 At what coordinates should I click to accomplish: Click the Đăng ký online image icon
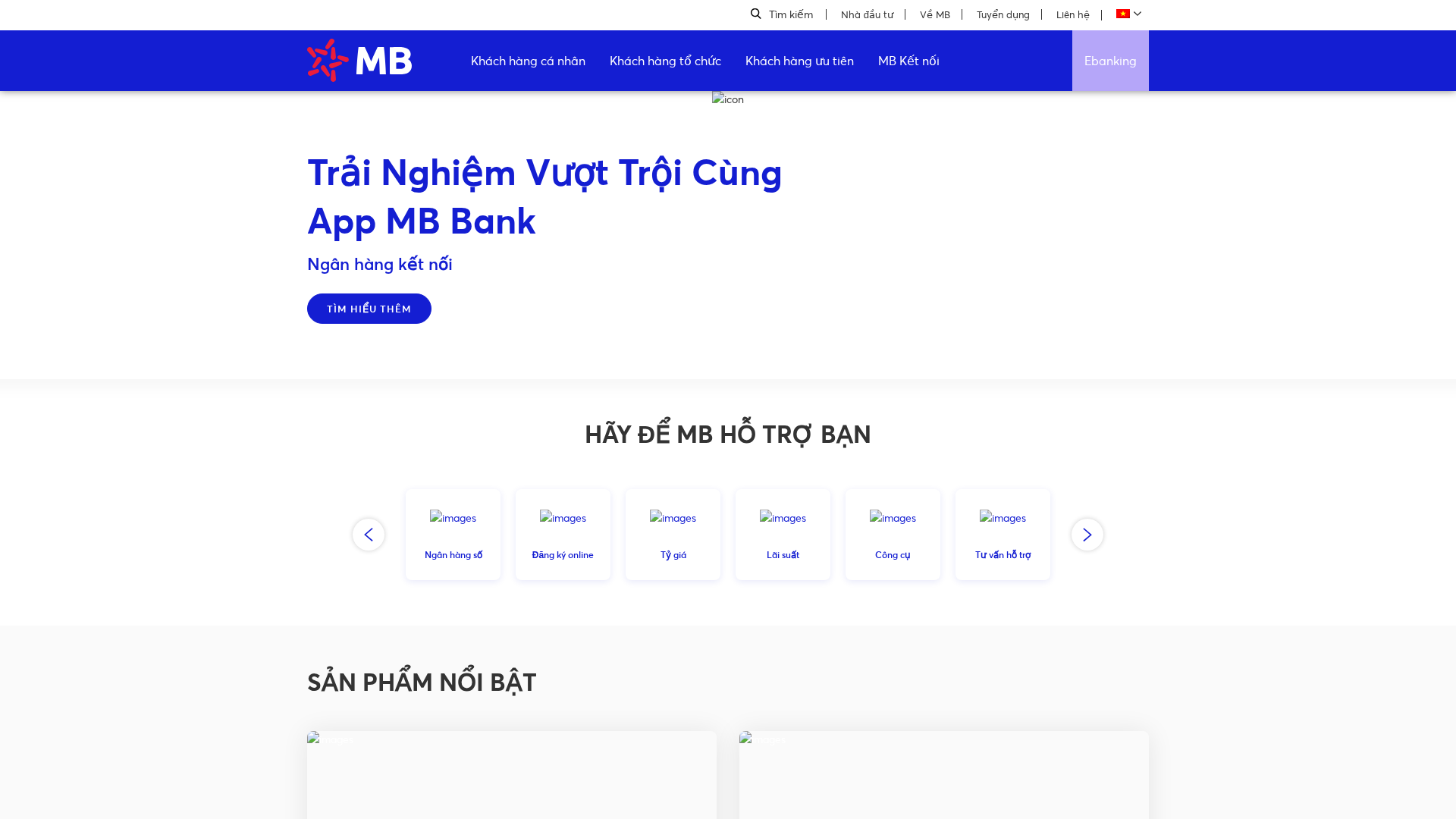point(563,518)
